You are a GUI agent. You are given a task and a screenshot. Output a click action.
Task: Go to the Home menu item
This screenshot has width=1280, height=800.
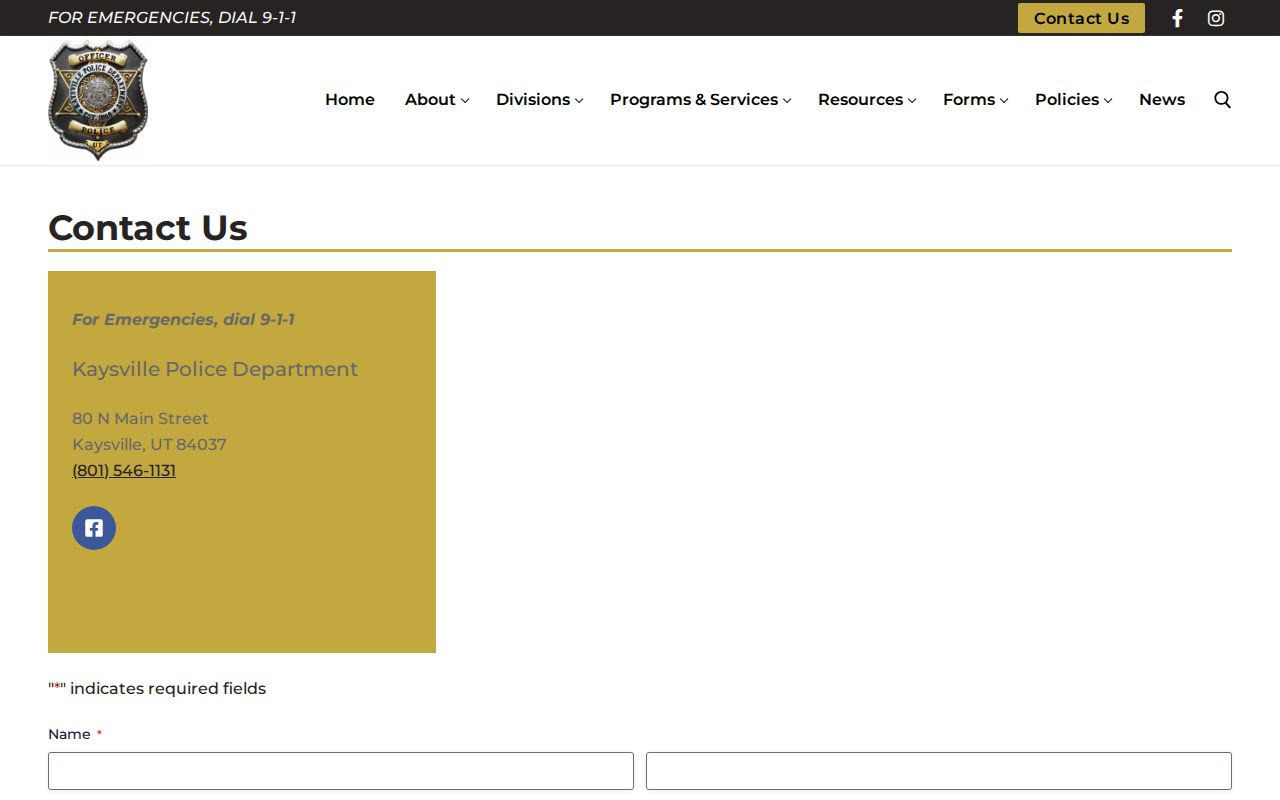[350, 100]
